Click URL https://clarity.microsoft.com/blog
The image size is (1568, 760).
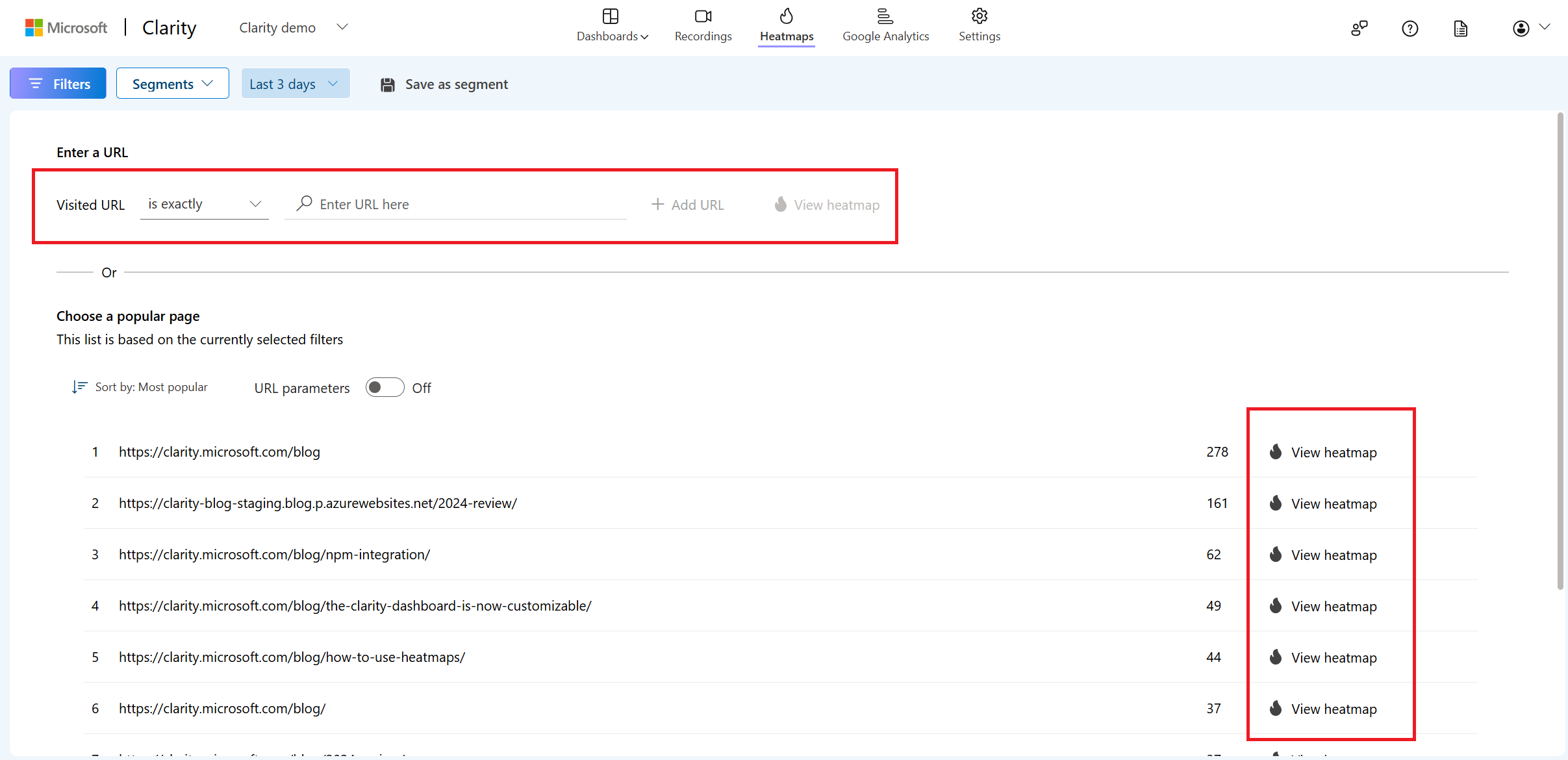[220, 451]
